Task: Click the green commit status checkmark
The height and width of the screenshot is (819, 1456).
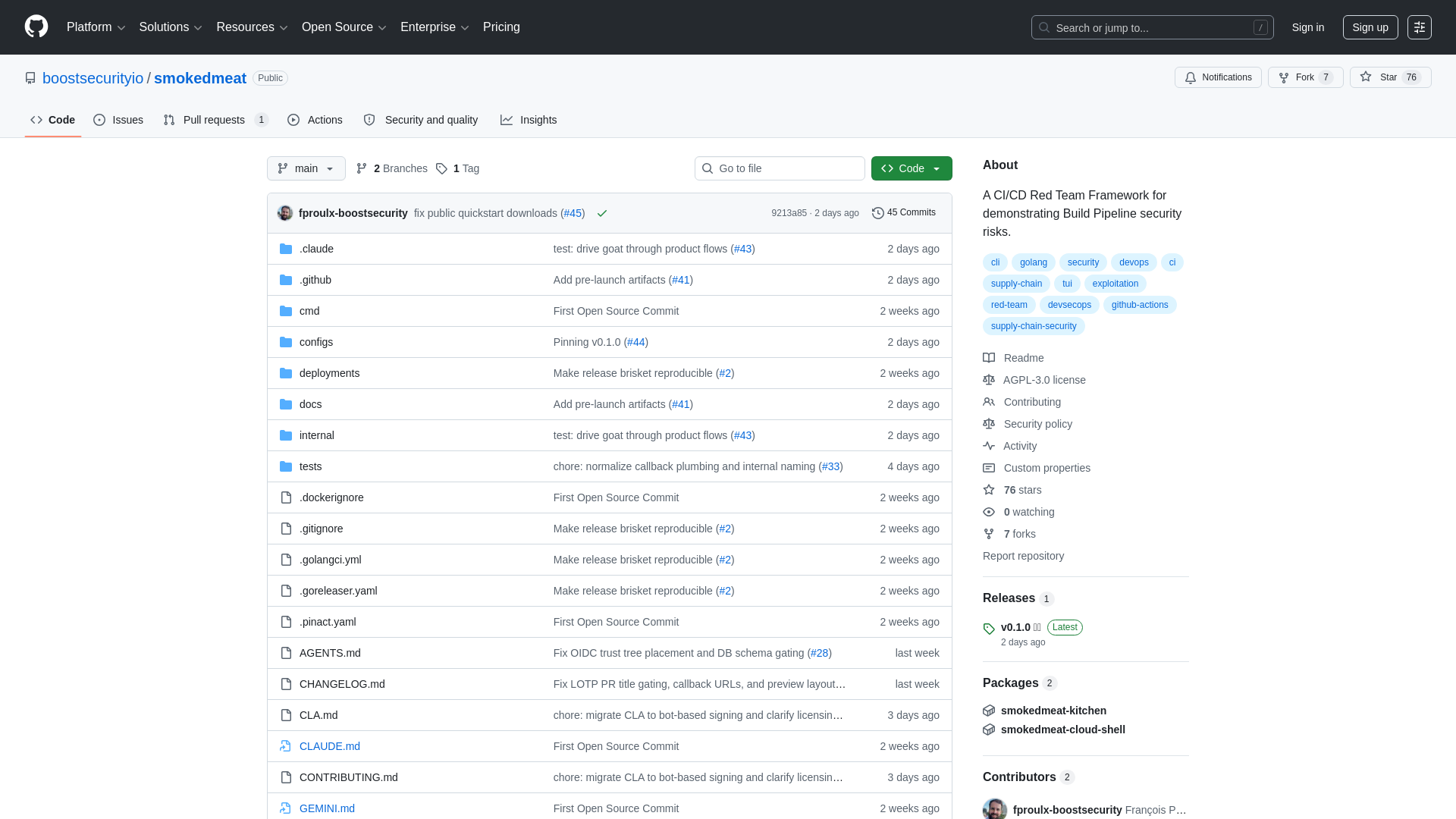Action: [x=602, y=213]
